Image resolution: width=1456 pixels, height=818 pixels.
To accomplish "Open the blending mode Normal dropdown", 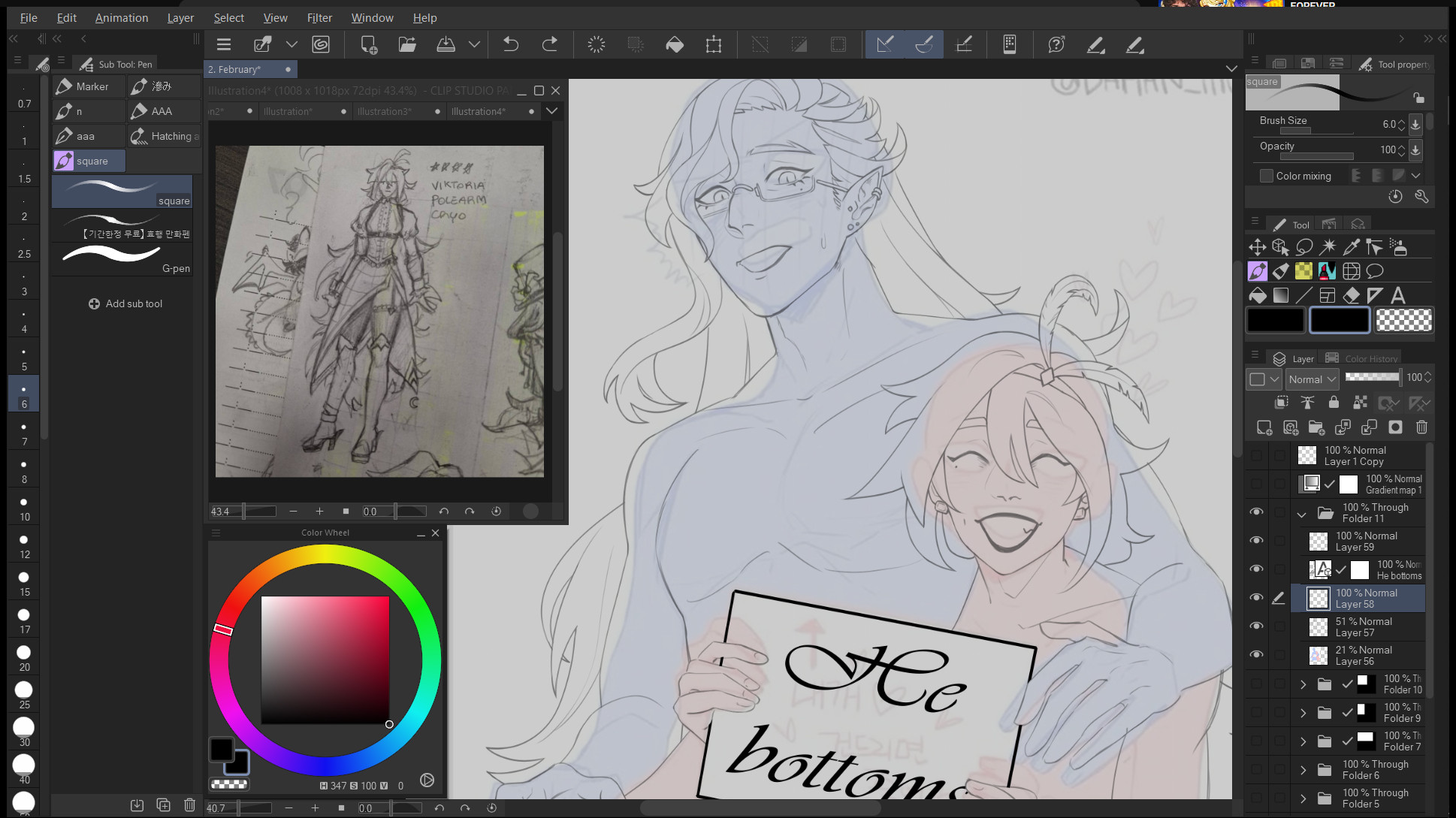I will click(1312, 379).
